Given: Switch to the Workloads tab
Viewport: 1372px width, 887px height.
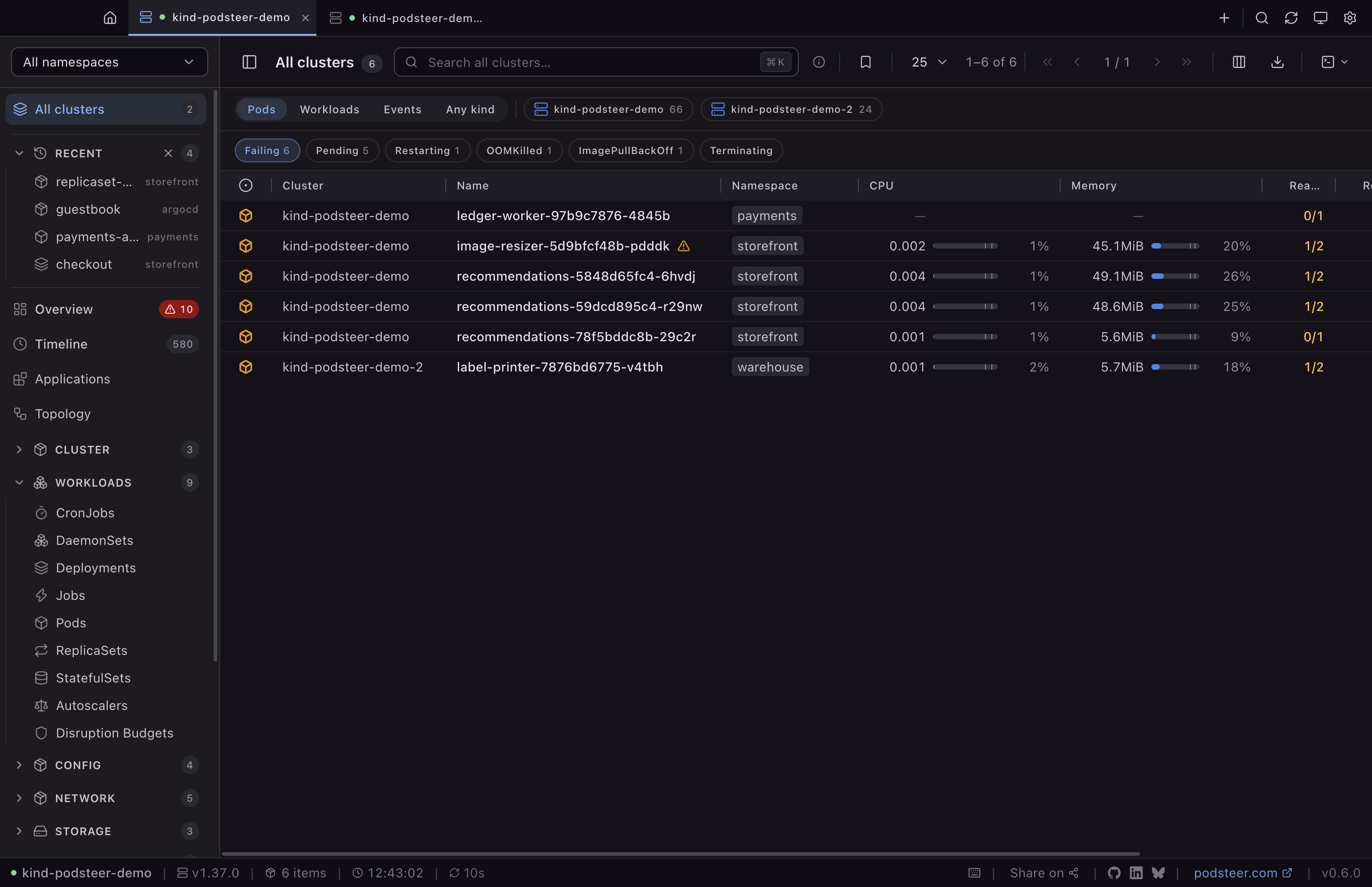Looking at the screenshot, I should coord(329,110).
